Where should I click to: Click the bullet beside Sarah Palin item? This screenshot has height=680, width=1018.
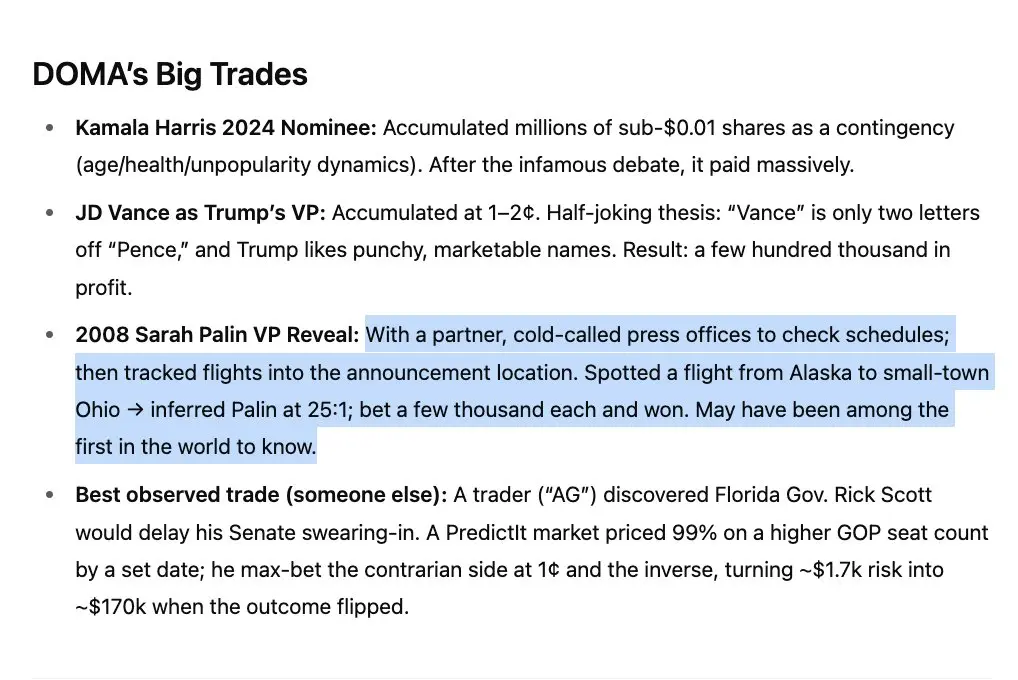pos(50,335)
